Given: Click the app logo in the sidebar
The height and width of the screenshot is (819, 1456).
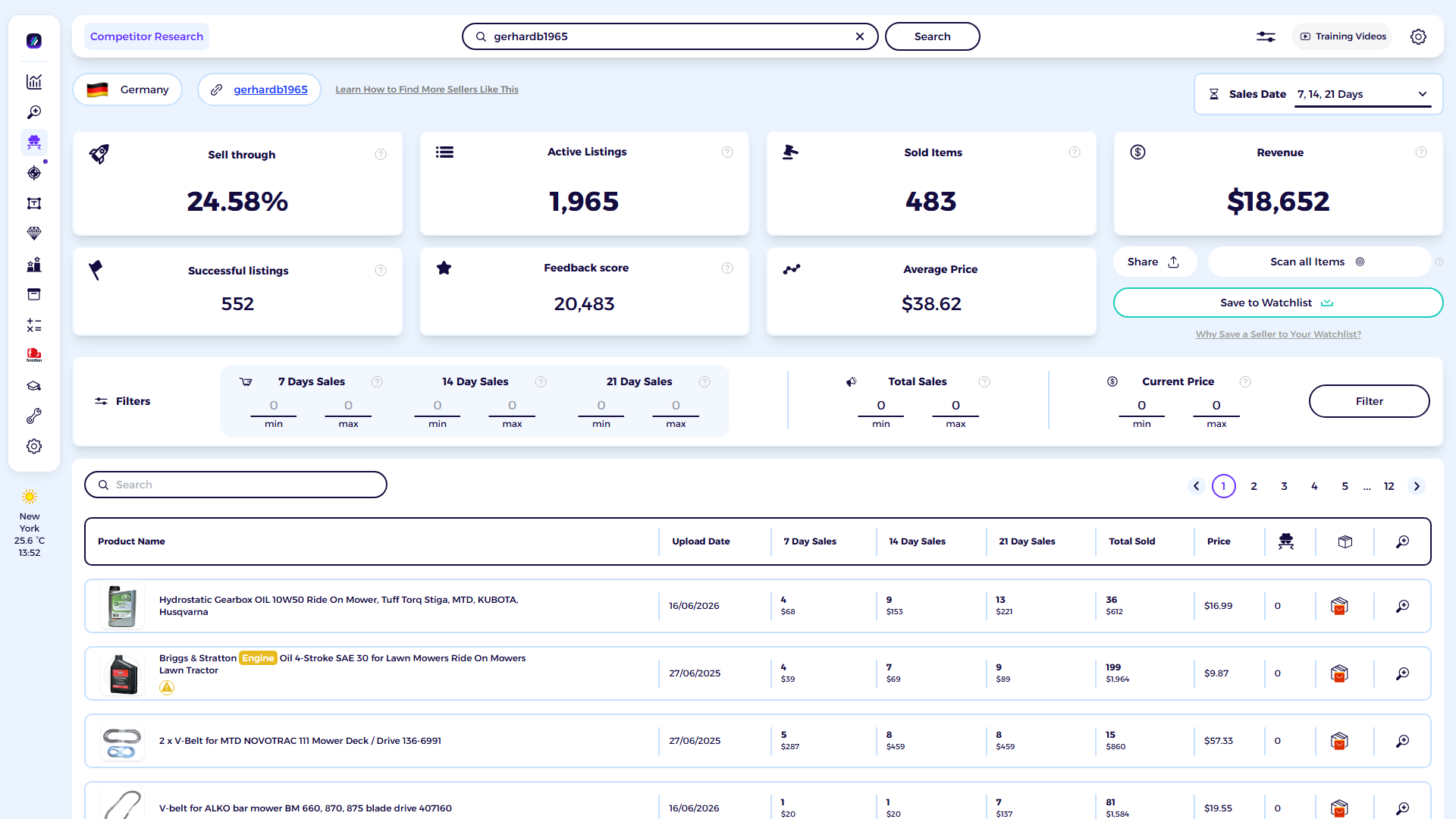Looking at the screenshot, I should tap(34, 41).
